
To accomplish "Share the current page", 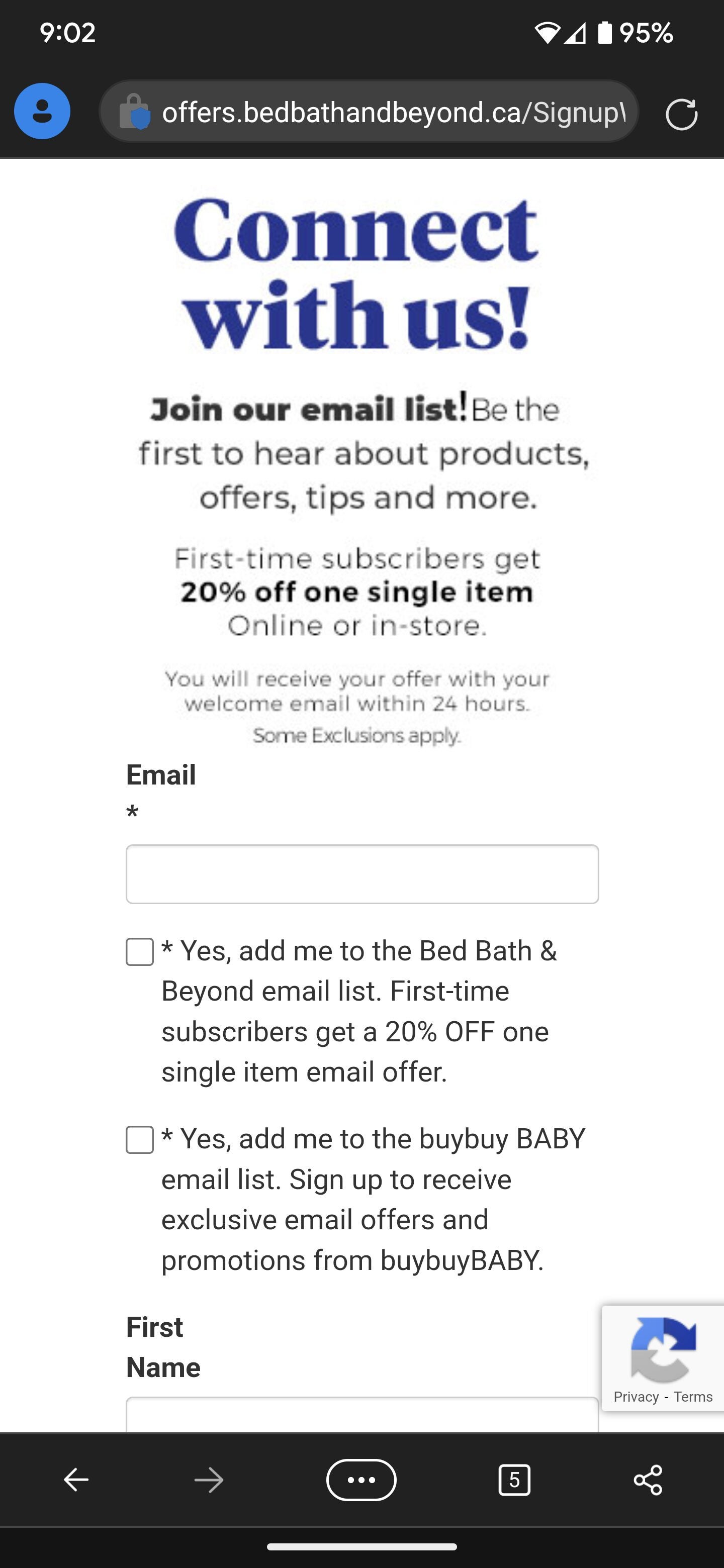I will pyautogui.click(x=649, y=1481).
